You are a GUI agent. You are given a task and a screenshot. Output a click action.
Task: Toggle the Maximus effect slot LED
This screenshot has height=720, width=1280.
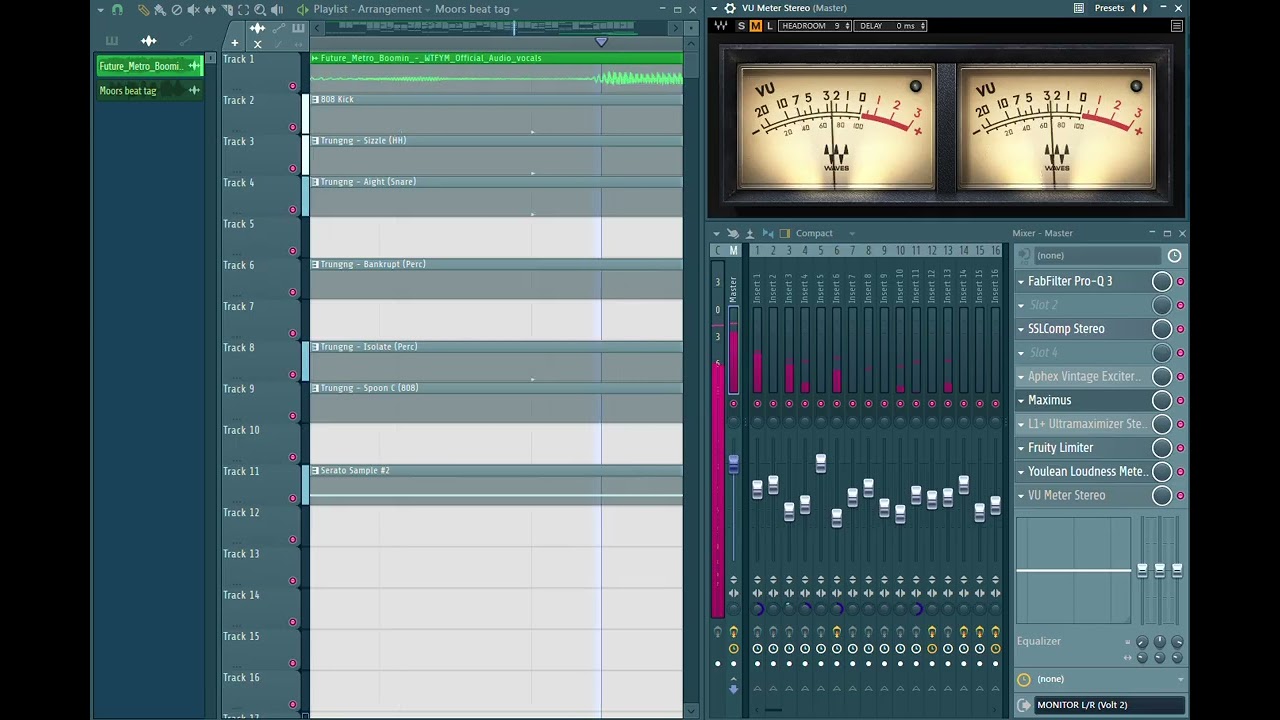pos(1180,401)
